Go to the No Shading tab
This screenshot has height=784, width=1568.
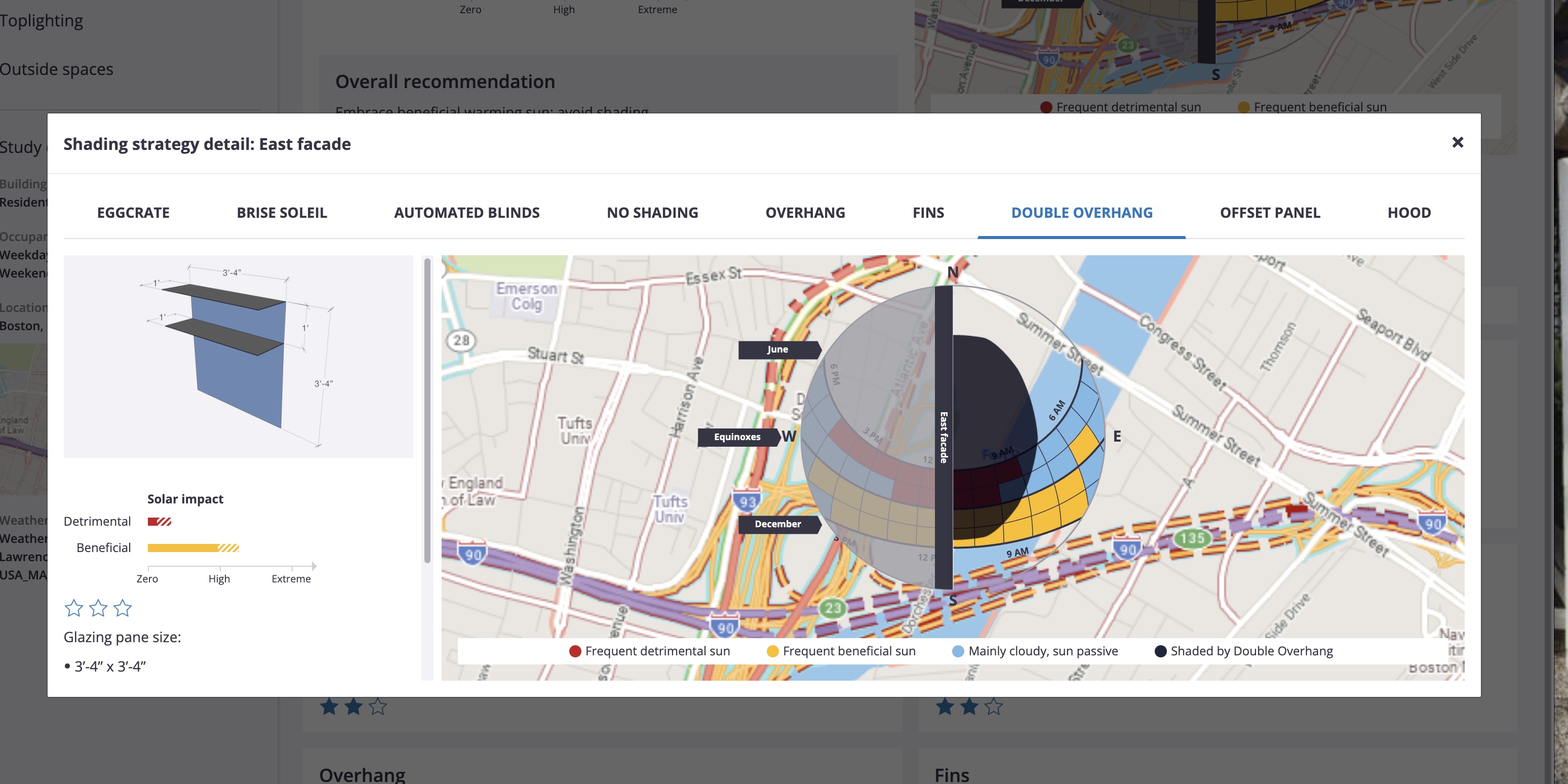pos(652,212)
